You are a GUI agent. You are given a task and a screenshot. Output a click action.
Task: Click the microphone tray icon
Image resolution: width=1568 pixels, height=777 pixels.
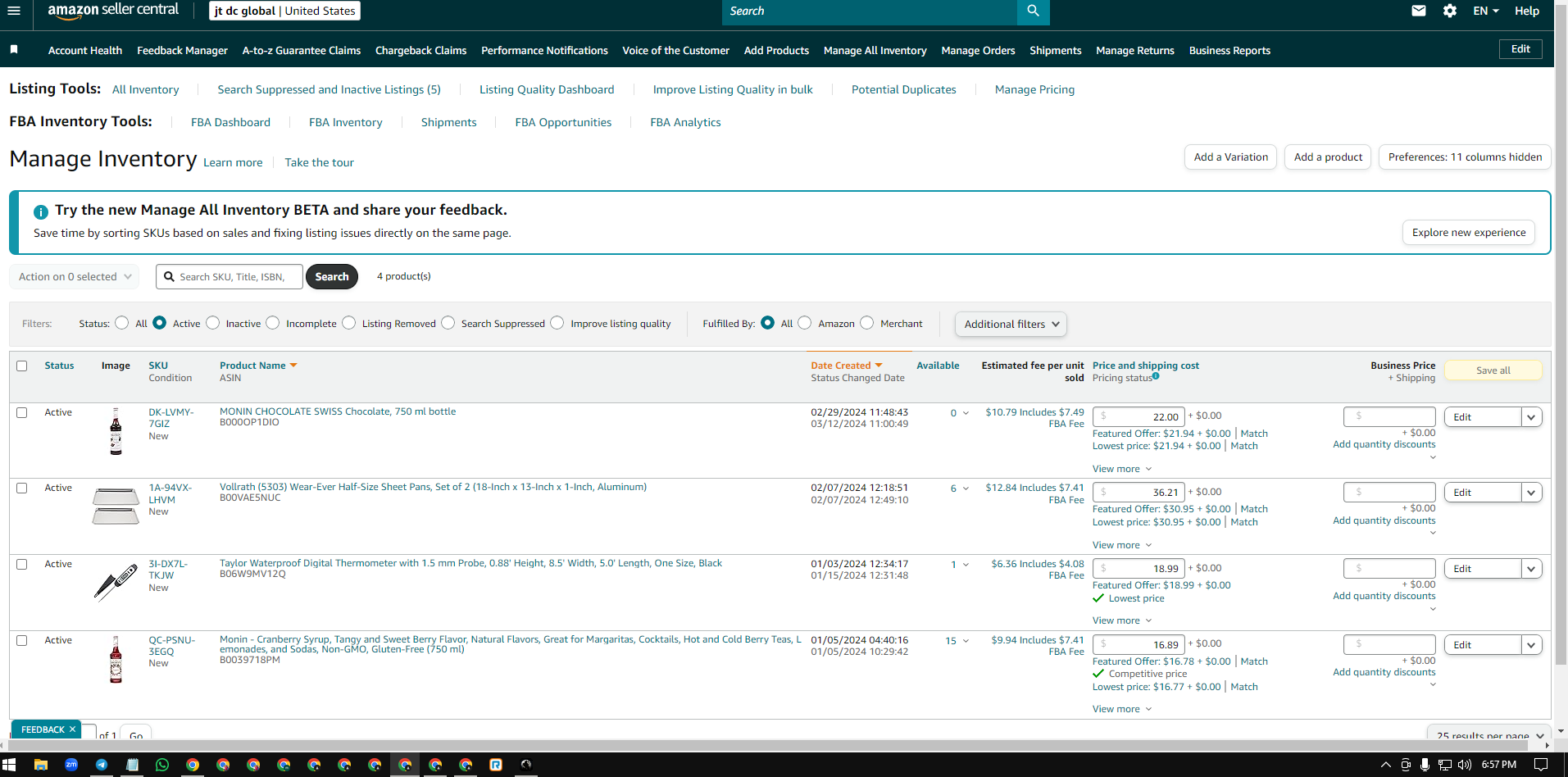1425,765
